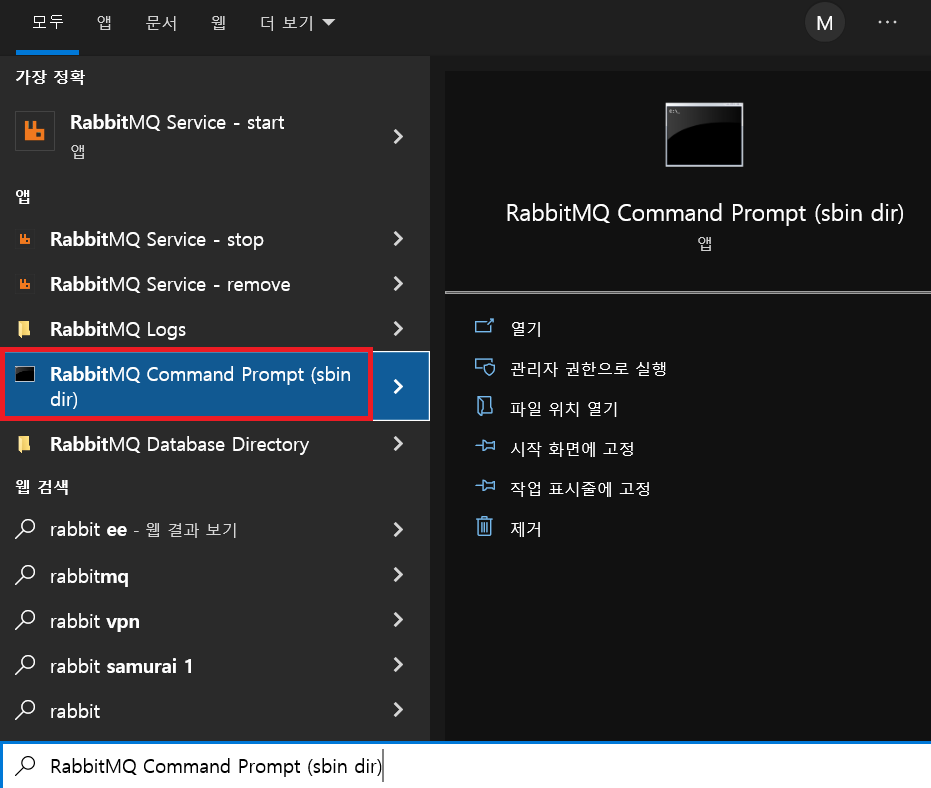The image size is (931, 788).
Task: Expand RabbitMQ Service - remove details arrow
Action: (398, 284)
